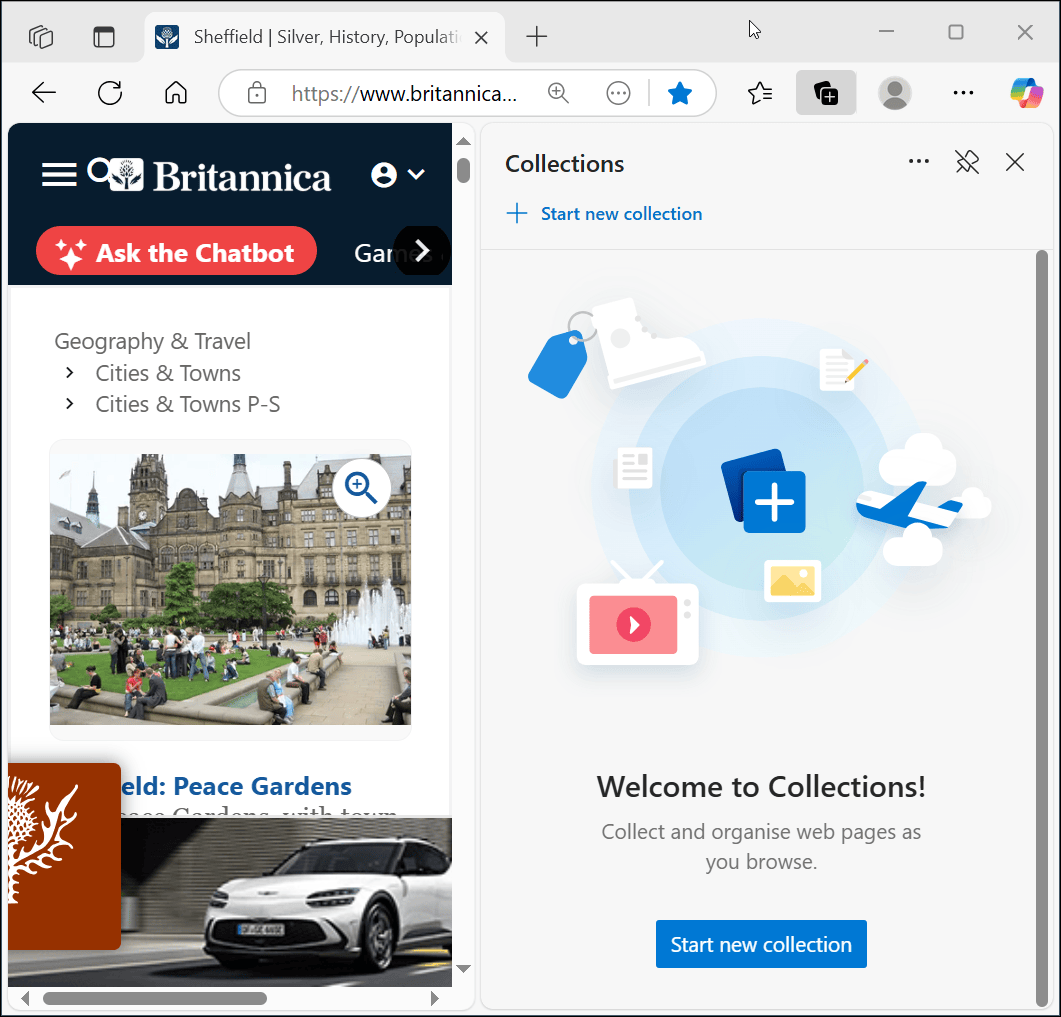Go back using the back arrow

[44, 92]
